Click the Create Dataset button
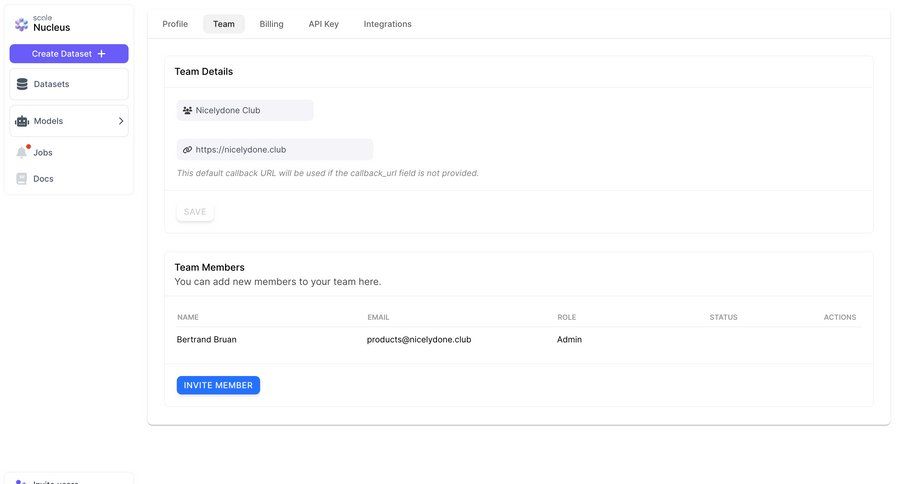The width and height of the screenshot is (900, 484). click(69, 53)
